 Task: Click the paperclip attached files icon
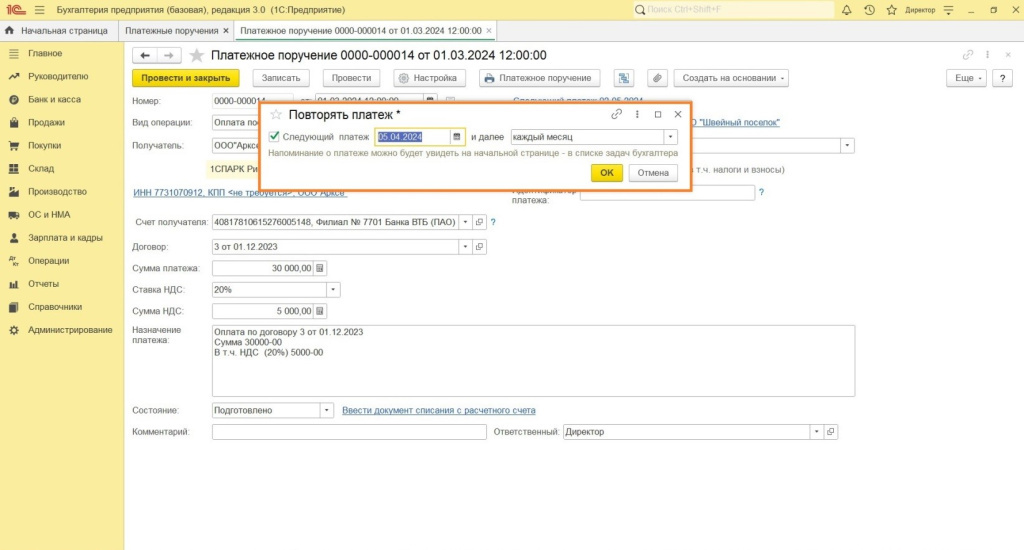[x=657, y=78]
